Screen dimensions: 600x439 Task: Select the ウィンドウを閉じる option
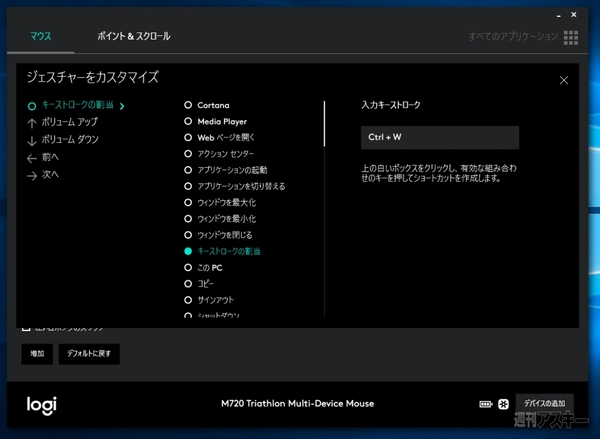coord(218,235)
